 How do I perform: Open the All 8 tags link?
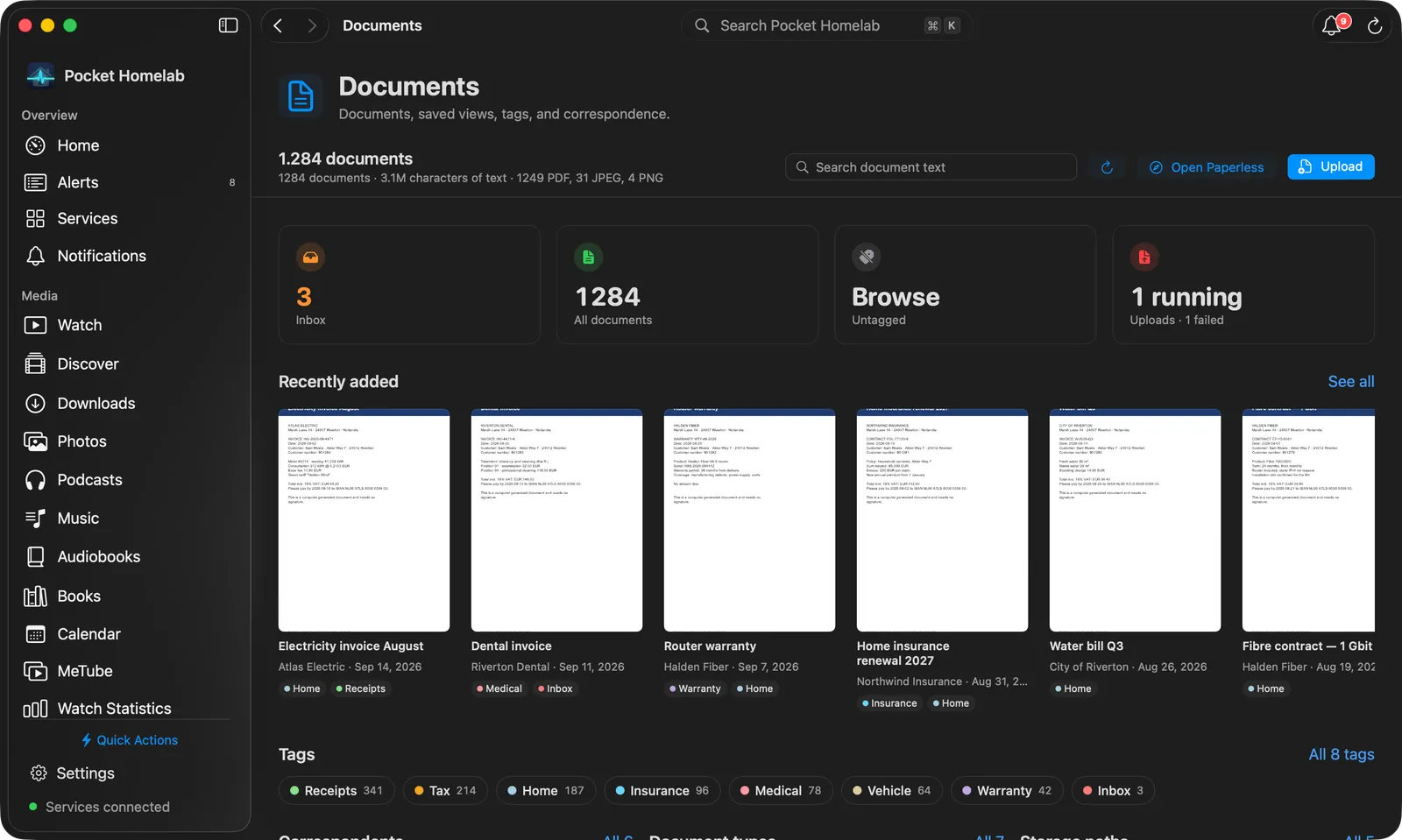tap(1341, 754)
